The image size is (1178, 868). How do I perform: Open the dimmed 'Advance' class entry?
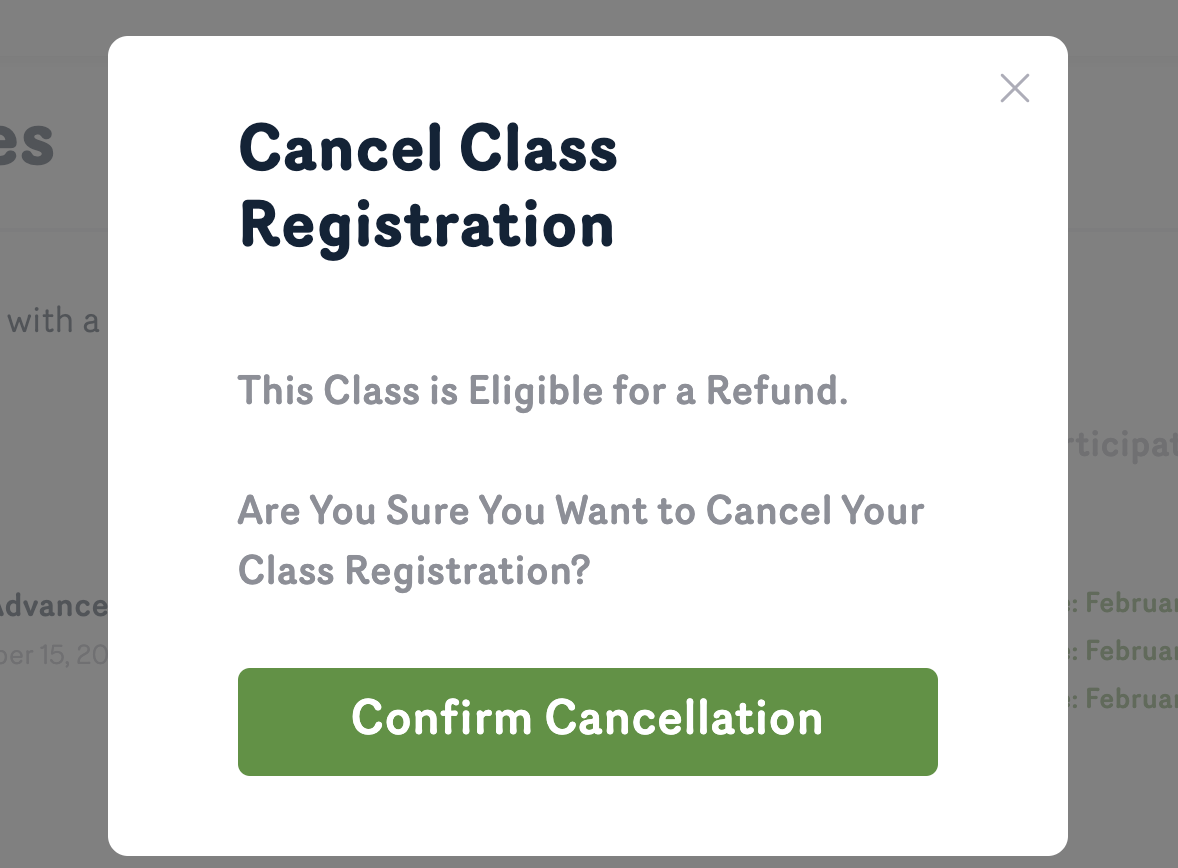tap(52, 606)
